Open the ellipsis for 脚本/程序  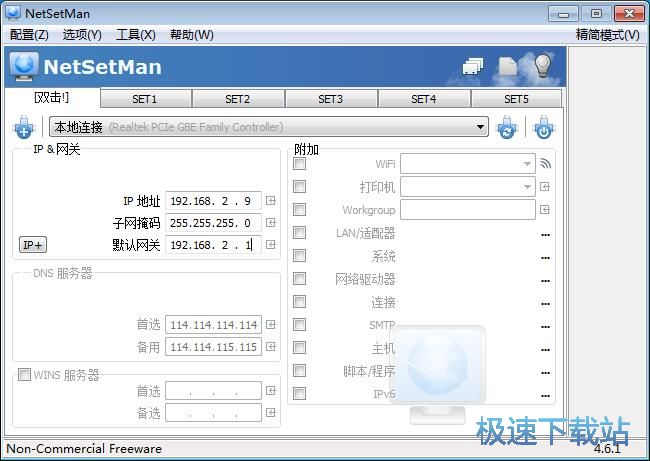click(x=546, y=373)
